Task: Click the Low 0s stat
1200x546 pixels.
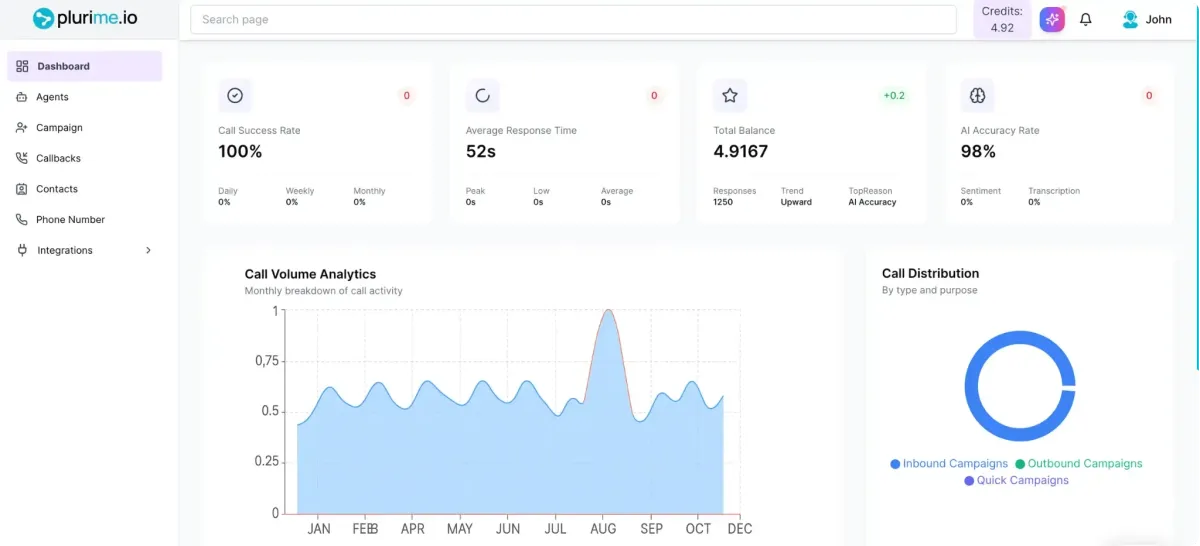Action: click(x=541, y=196)
